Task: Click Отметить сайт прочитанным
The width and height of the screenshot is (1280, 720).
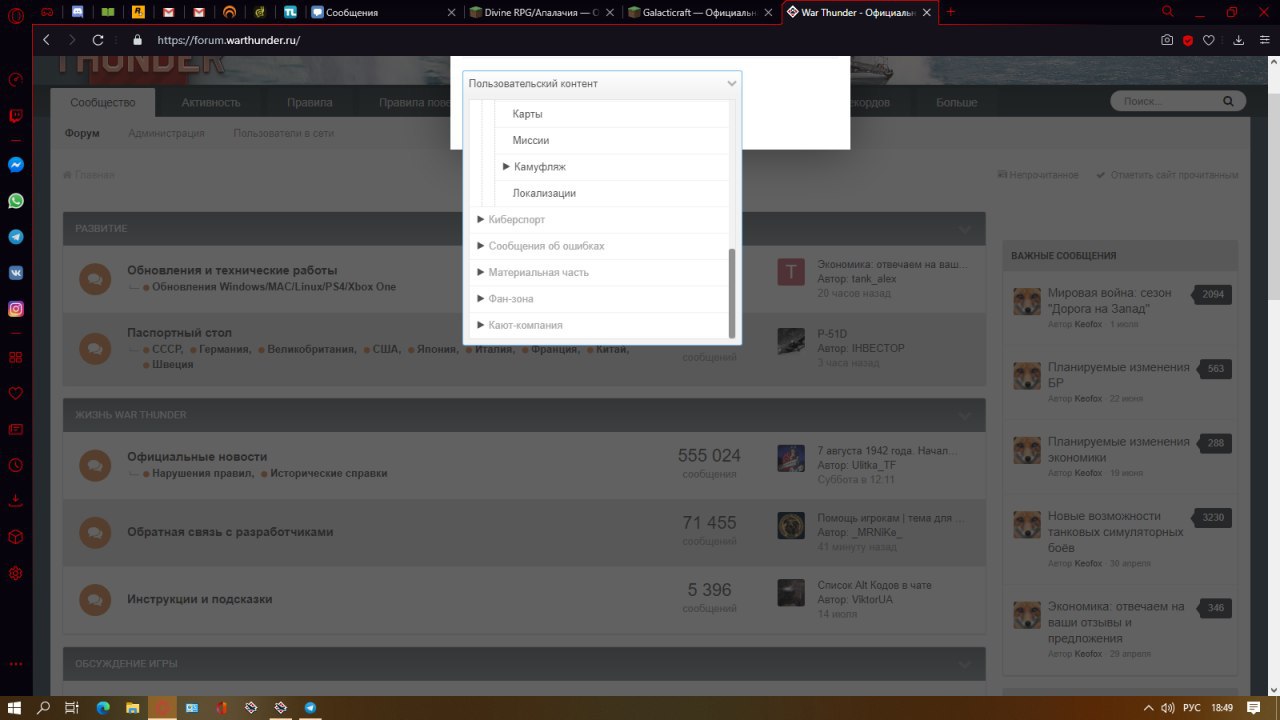Action: [1168, 175]
